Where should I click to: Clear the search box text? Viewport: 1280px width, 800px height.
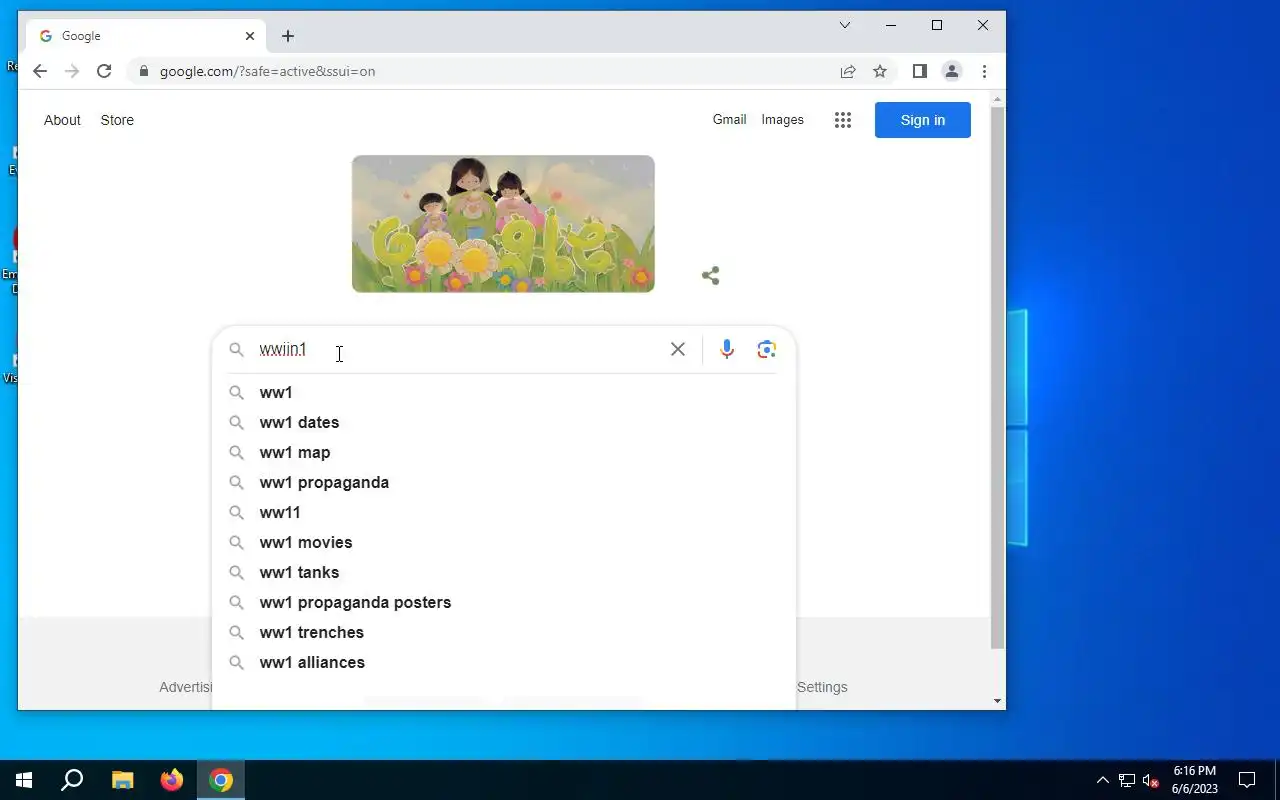678,349
